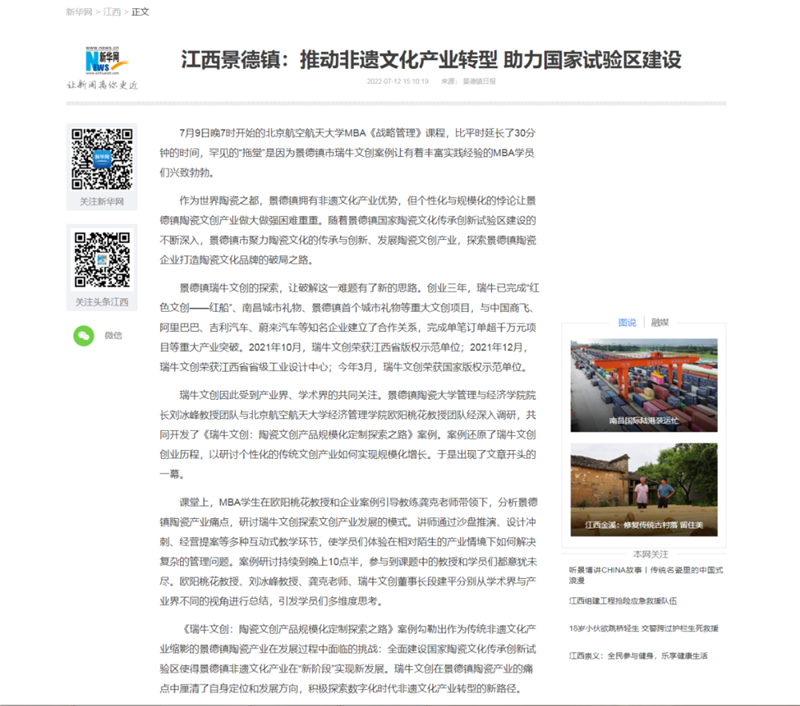Click the article headline 江西景德镇
The image size is (800, 706).
[431, 60]
